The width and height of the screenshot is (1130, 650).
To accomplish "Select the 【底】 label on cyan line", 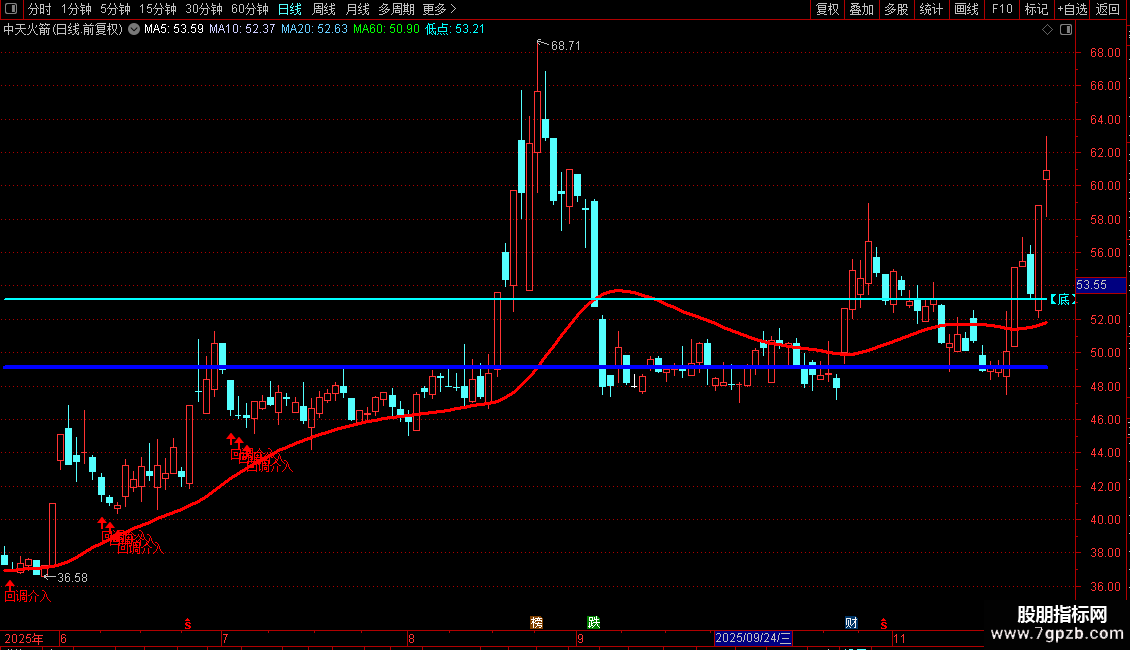I will coord(1062,299).
